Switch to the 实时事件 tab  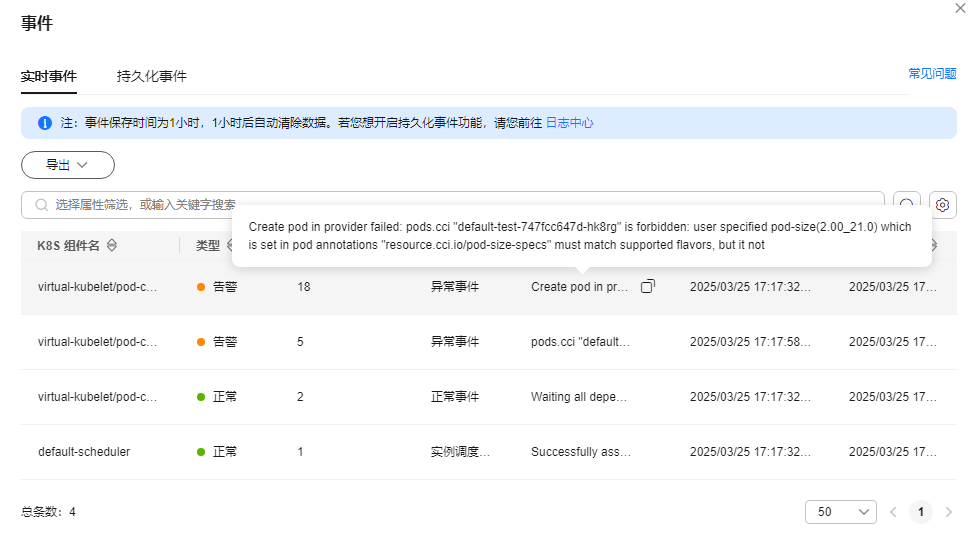[49, 77]
